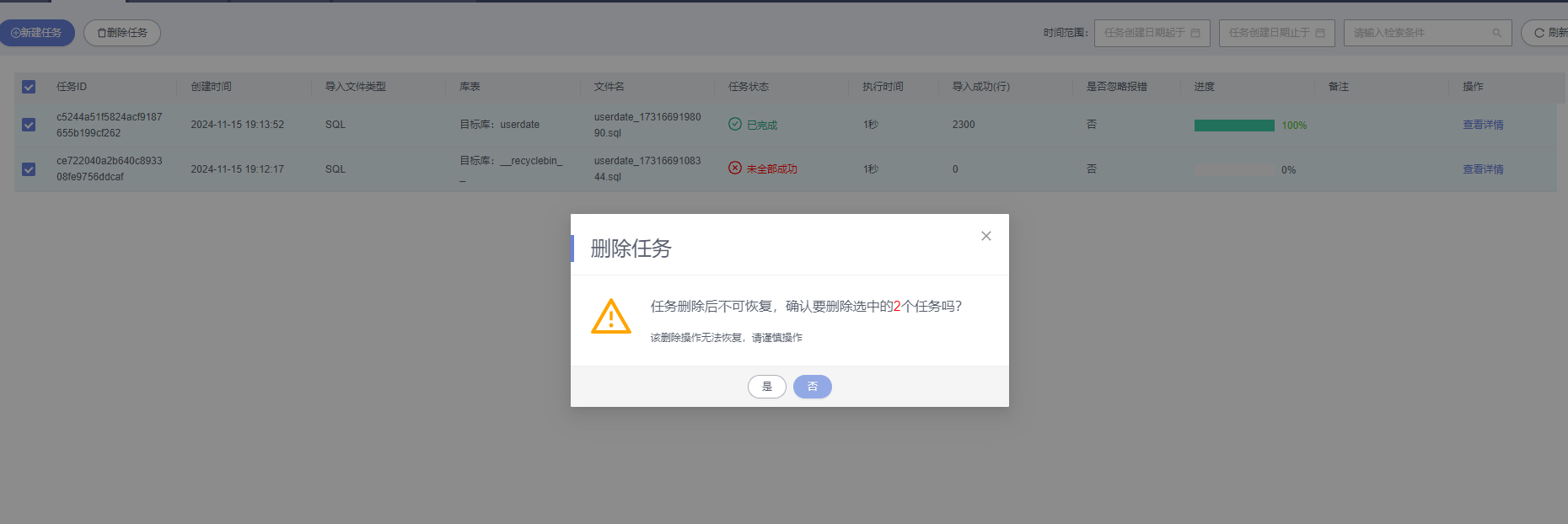
Task: Click the 进度 column header
Action: (x=1205, y=87)
